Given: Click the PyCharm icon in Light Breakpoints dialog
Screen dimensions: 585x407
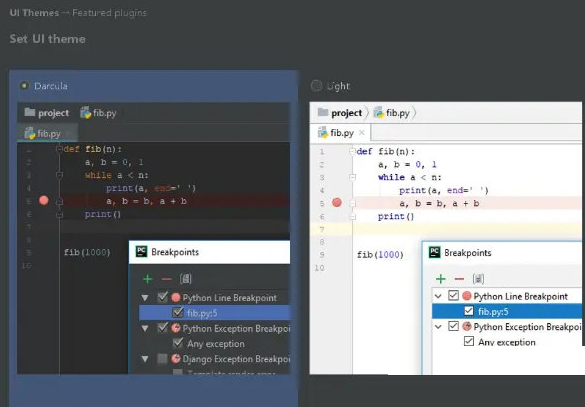Looking at the screenshot, I should (434, 253).
